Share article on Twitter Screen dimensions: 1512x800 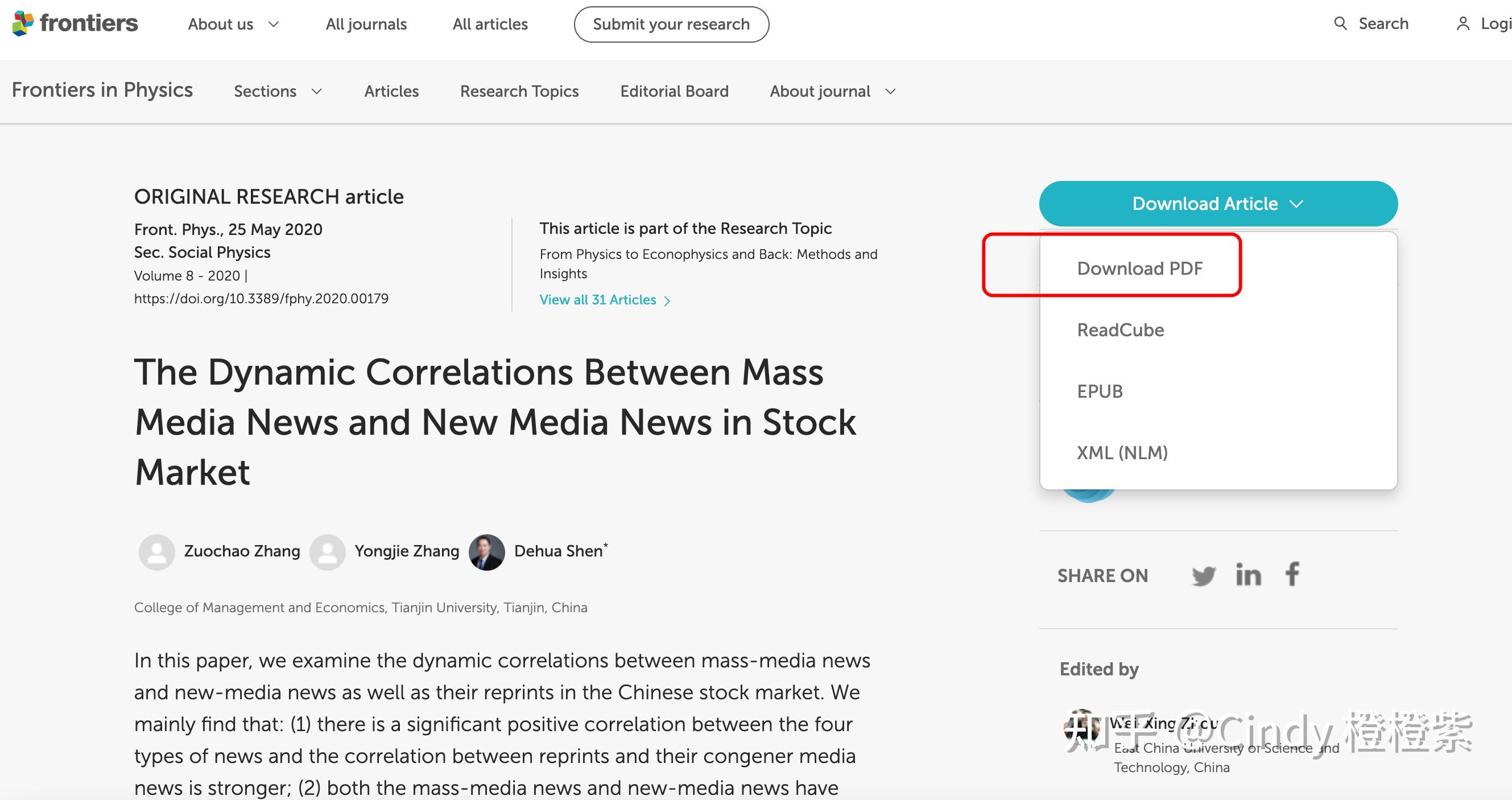[1203, 575]
